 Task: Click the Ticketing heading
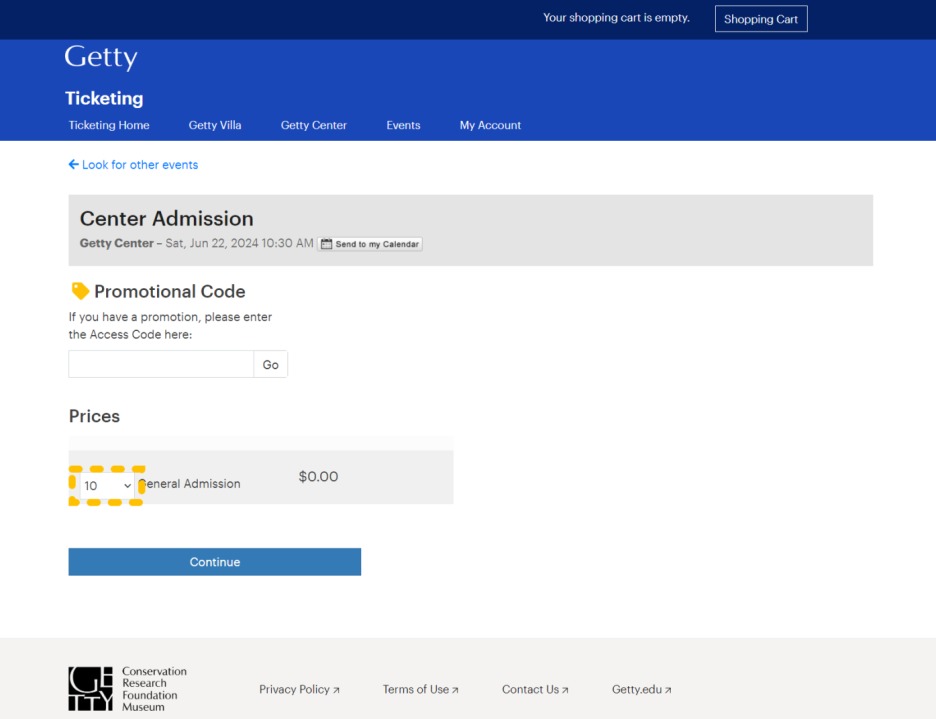point(104,98)
